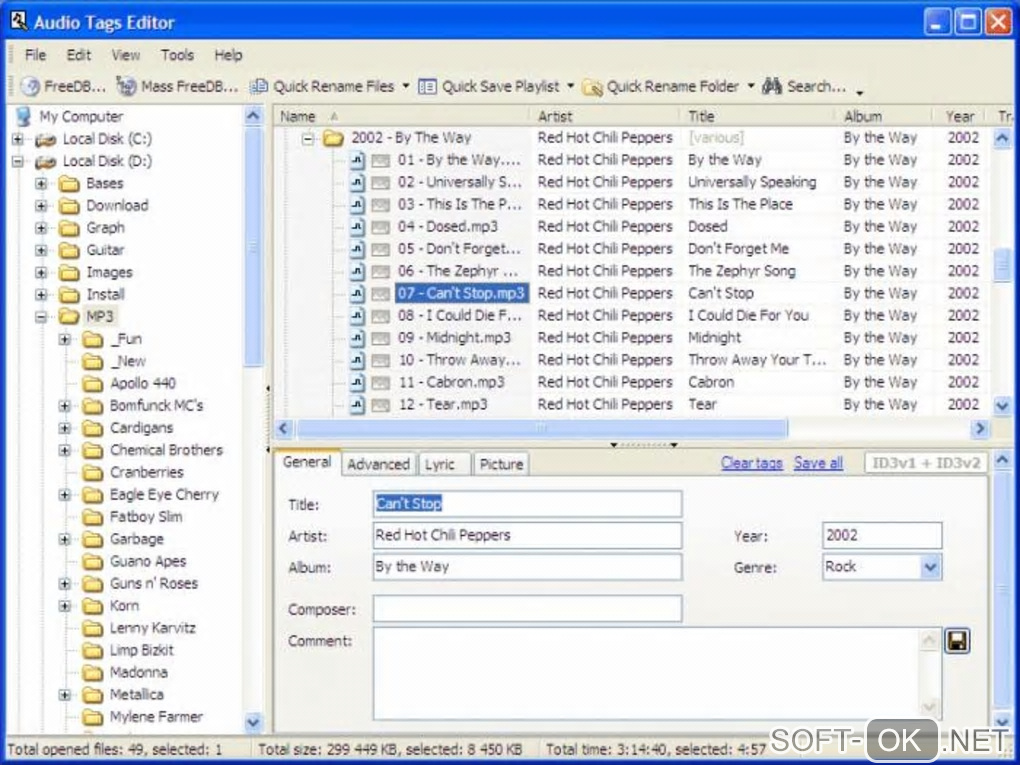1020x765 pixels.
Task: Click horizontal scrollbar thumb in file list
Action: pos(541,429)
